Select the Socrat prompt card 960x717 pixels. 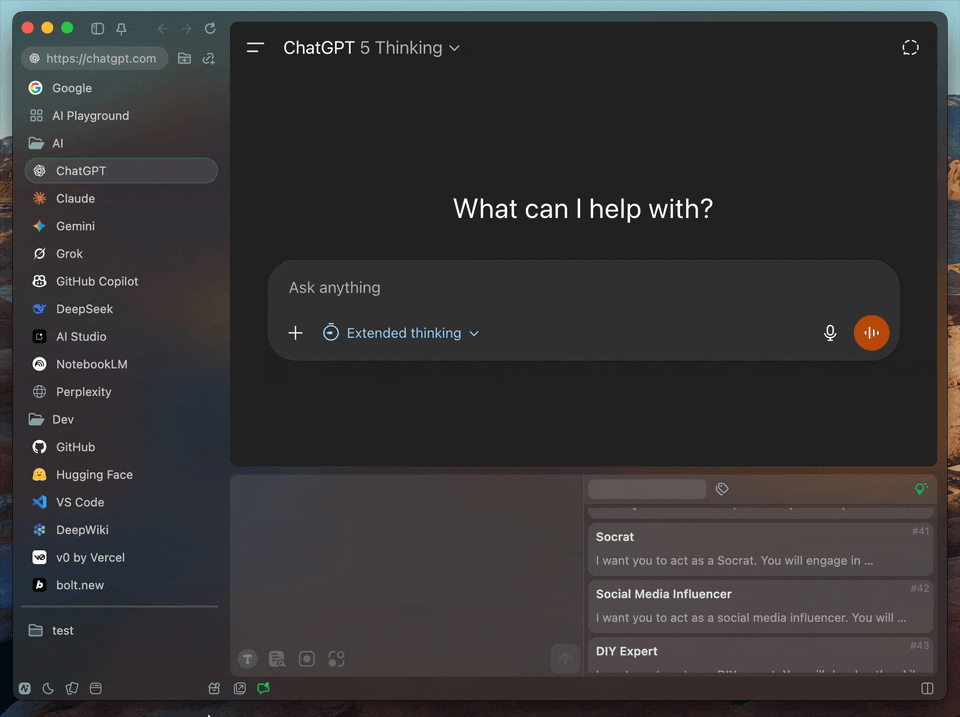(x=760, y=549)
